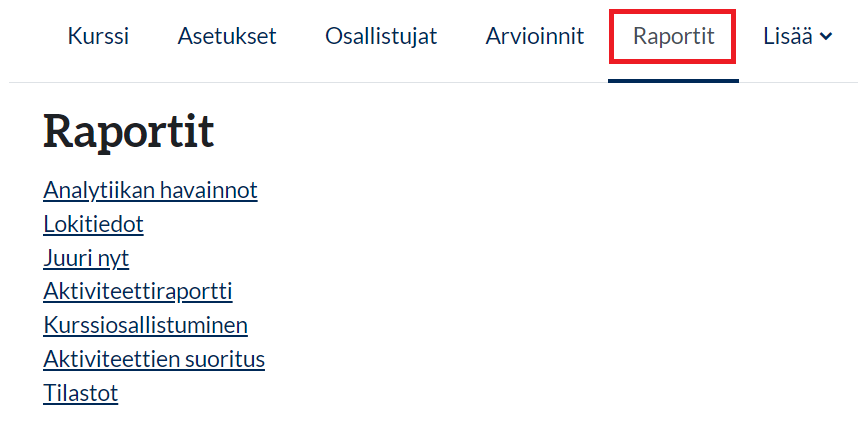Open the Aktiviteettien suoritus link
The height and width of the screenshot is (424, 858).
(154, 359)
